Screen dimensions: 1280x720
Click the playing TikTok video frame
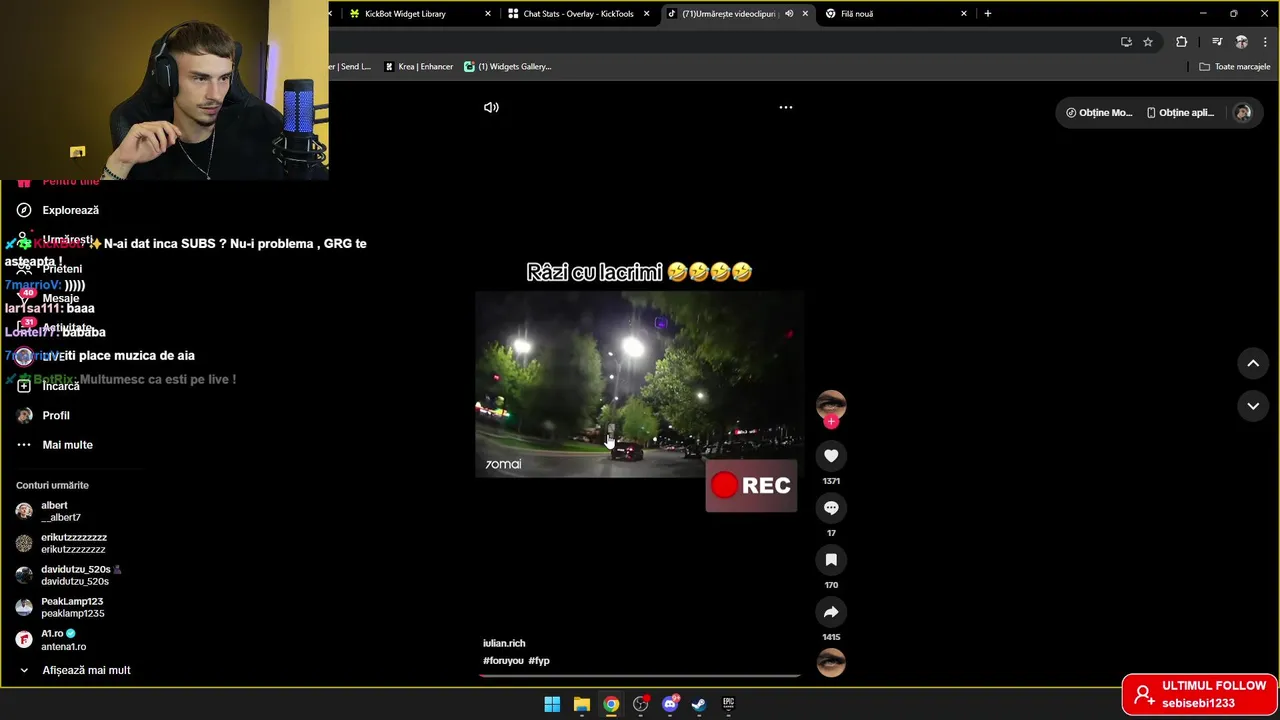(639, 384)
